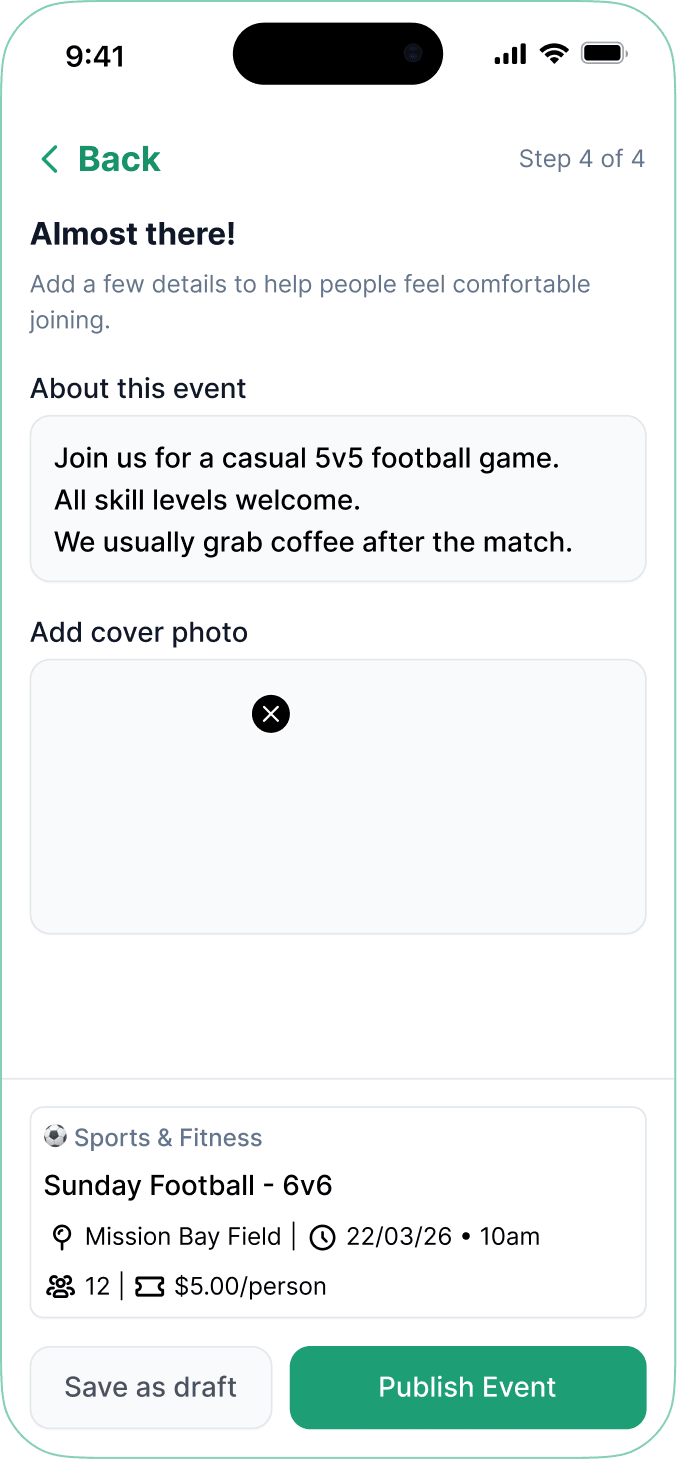Viewport: 677px width, 1459px height.
Task: Click the event description text box
Action: click(338, 498)
